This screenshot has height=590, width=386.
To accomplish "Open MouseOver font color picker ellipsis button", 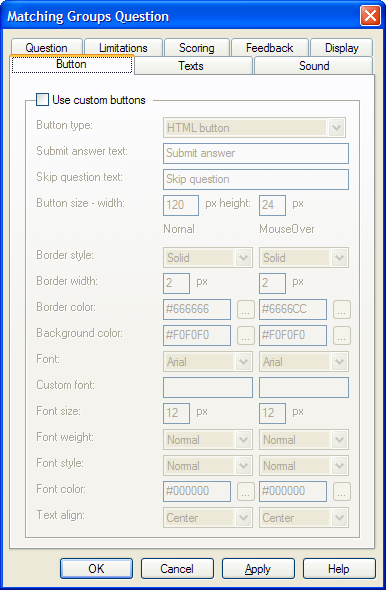I will [x=342, y=491].
